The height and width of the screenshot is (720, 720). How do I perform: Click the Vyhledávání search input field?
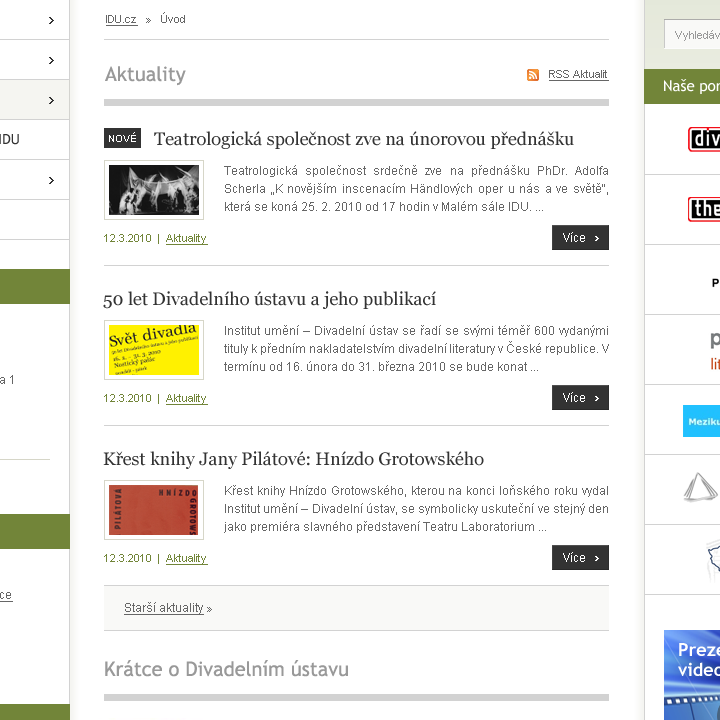click(692, 34)
